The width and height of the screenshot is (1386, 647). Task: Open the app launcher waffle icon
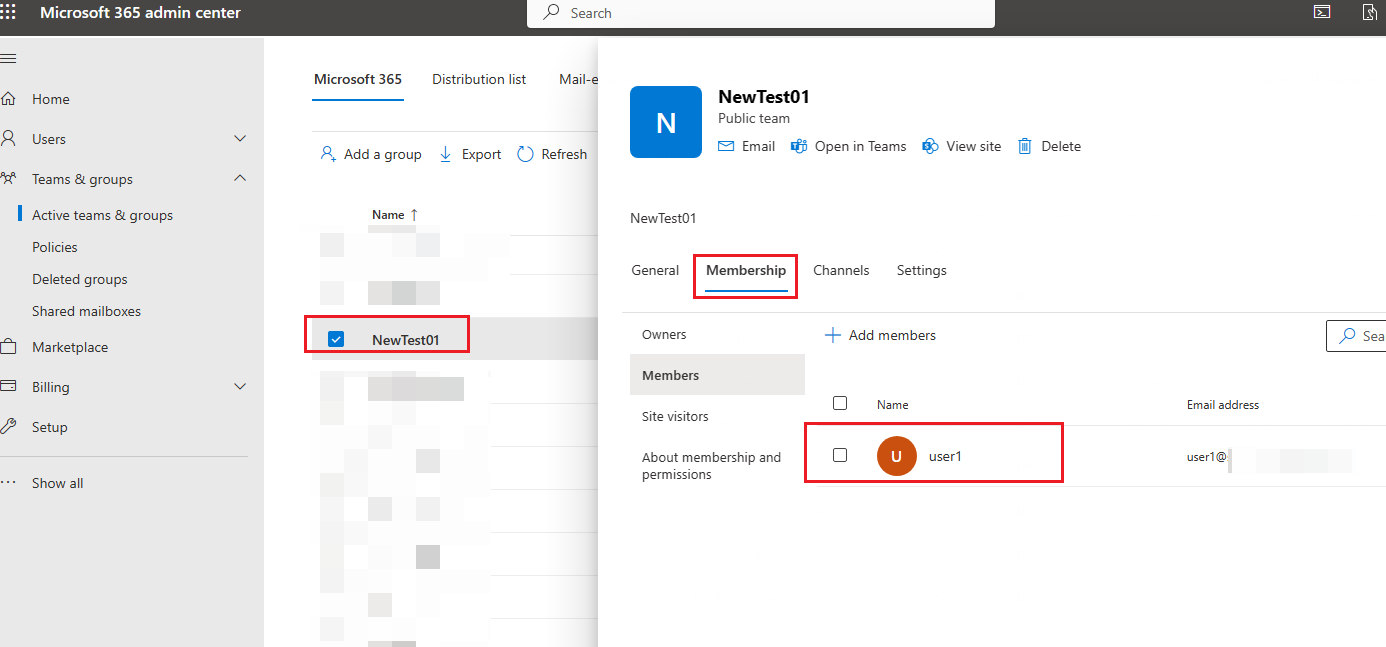click(x=8, y=13)
